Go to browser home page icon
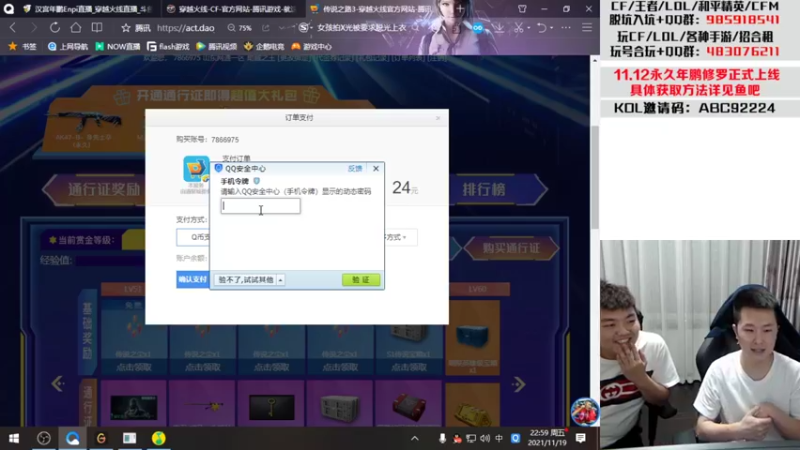The height and width of the screenshot is (450, 800). [x=76, y=28]
